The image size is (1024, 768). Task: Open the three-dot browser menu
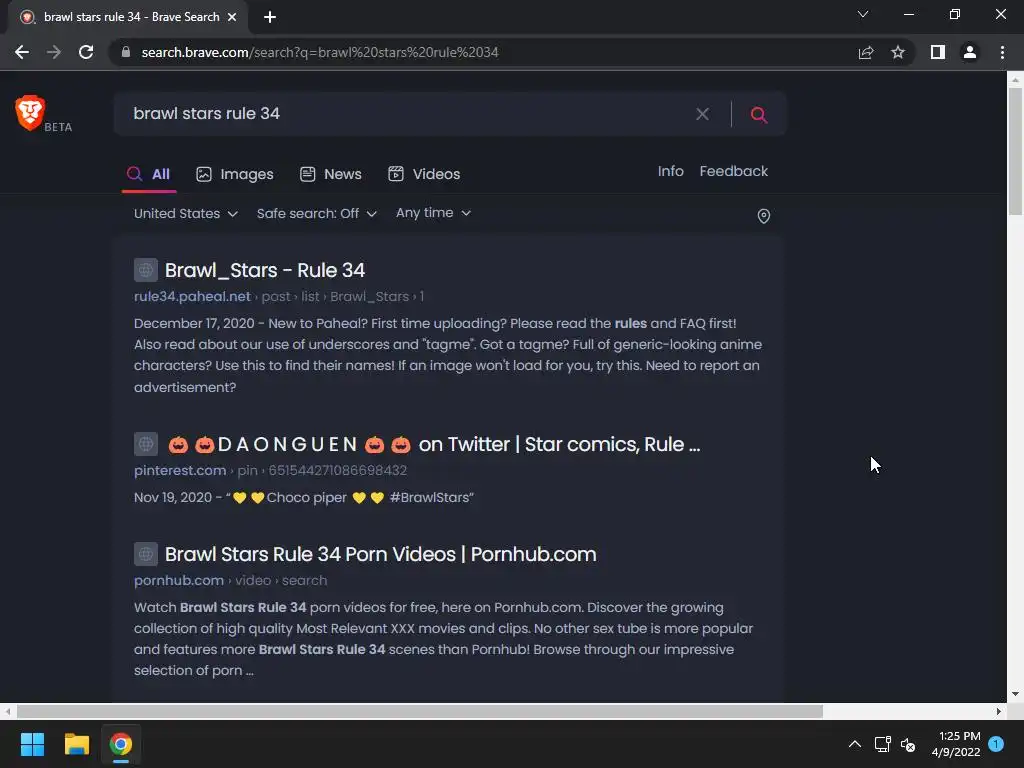tap(1002, 52)
